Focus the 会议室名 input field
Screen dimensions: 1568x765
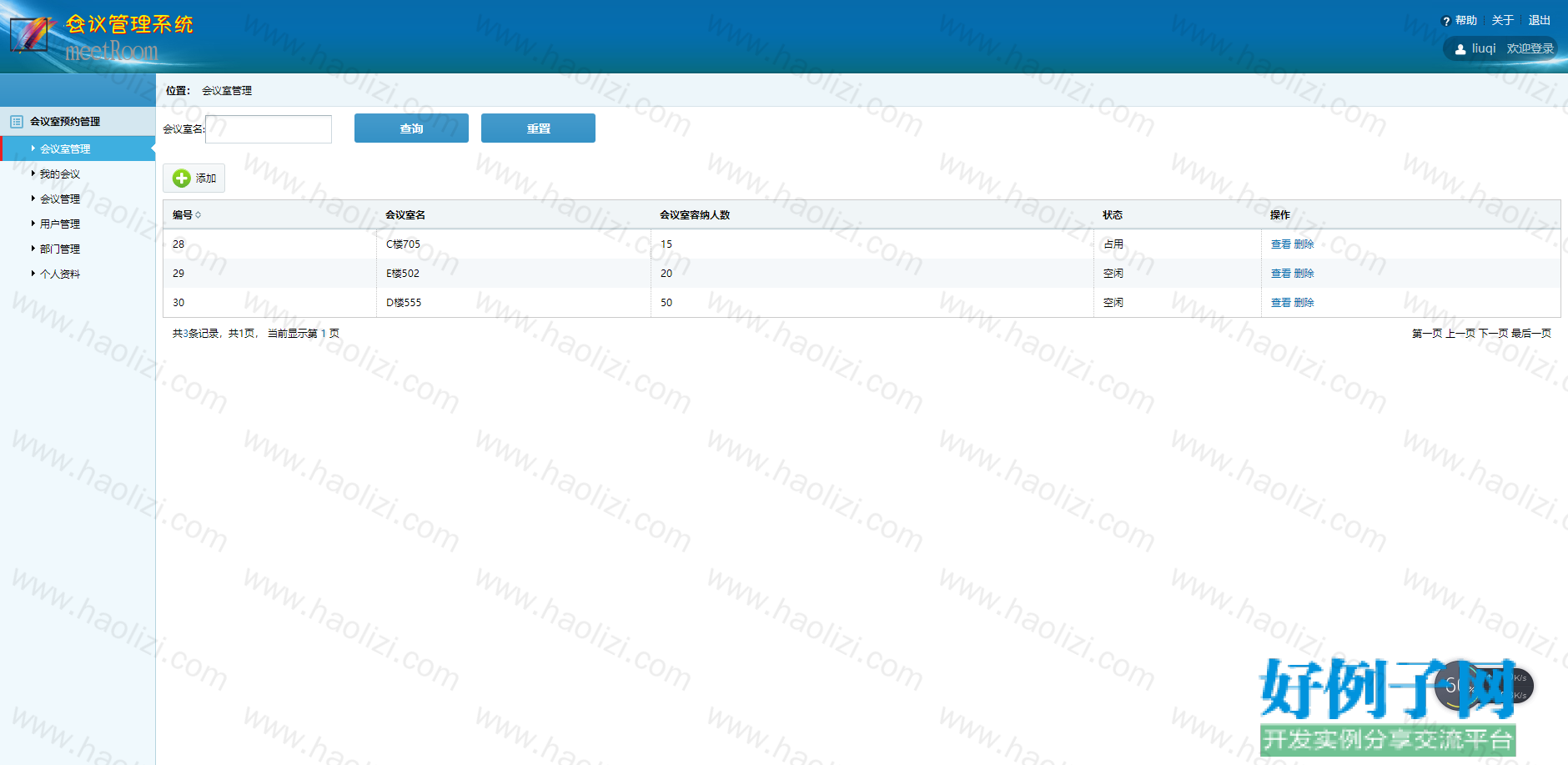point(269,129)
